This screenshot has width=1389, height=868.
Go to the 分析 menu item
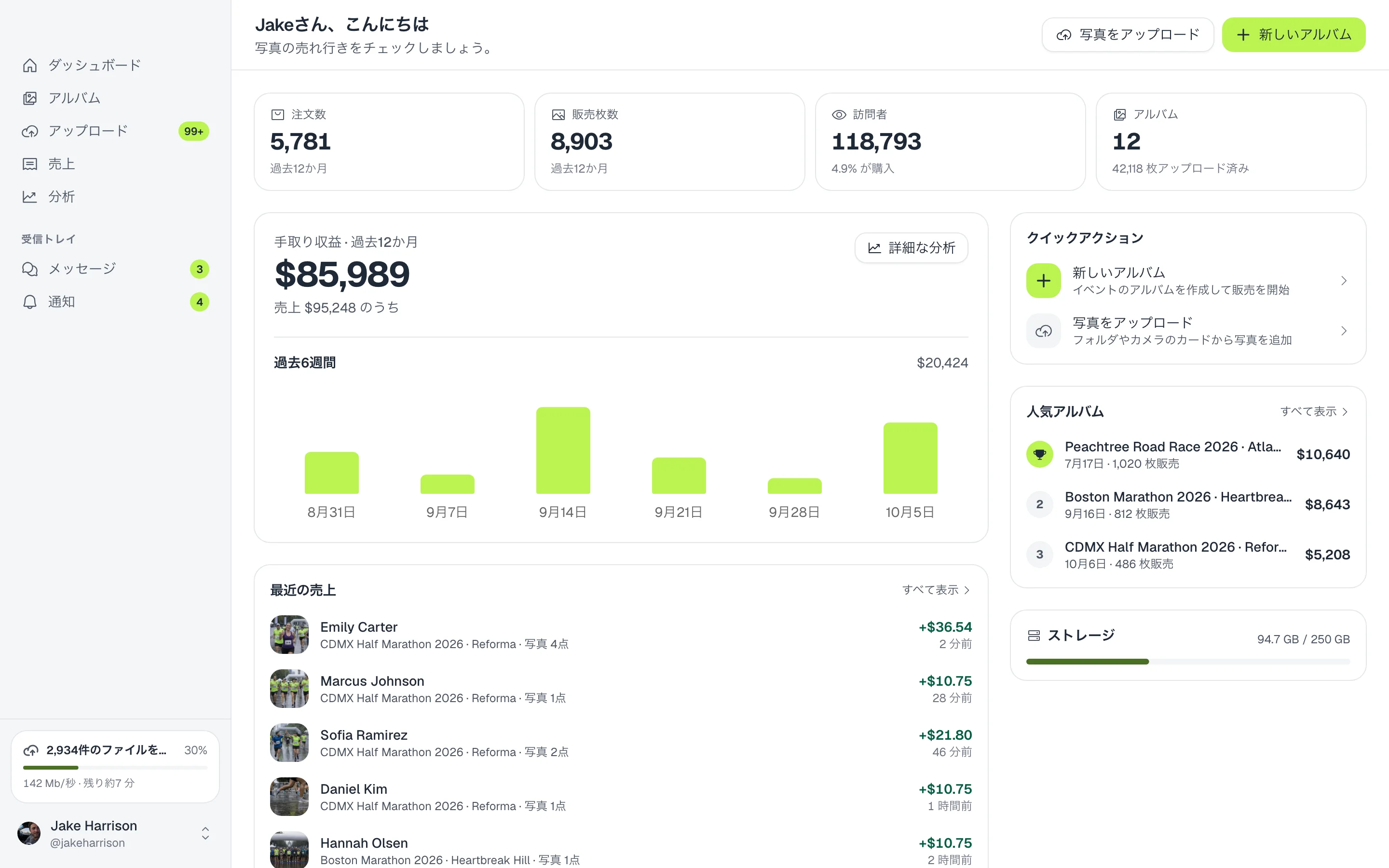coord(115,197)
